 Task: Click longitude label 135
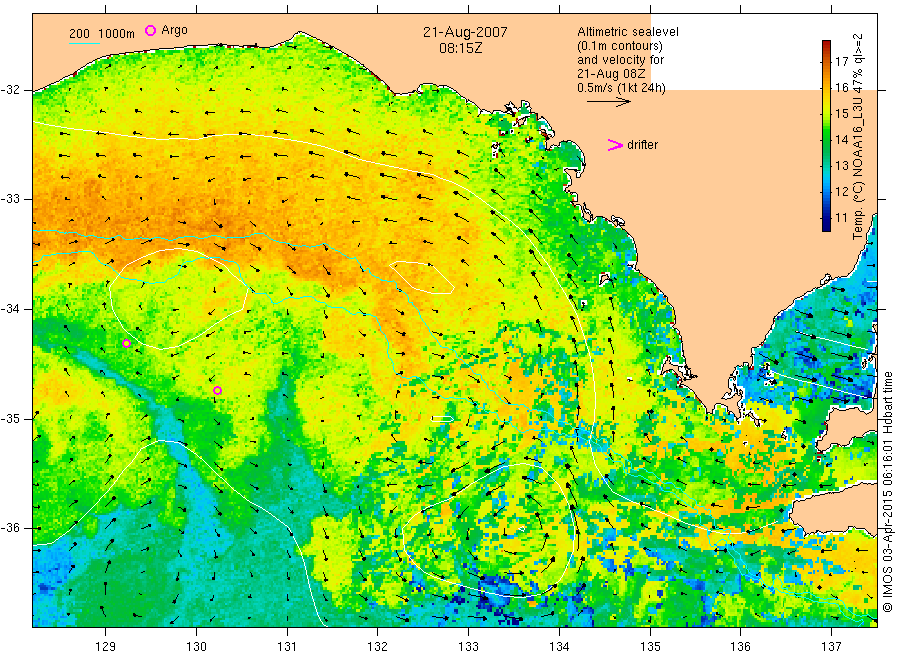click(650, 647)
